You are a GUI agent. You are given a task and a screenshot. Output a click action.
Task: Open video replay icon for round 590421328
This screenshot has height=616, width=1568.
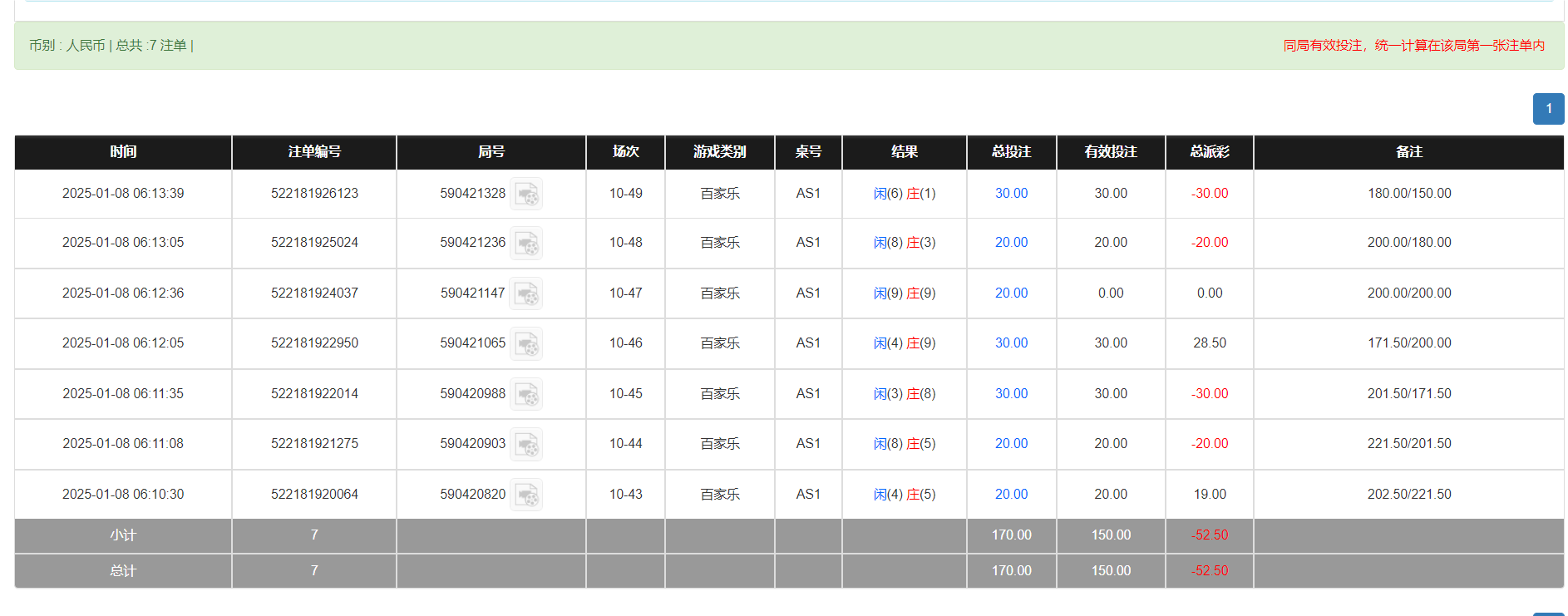(526, 194)
